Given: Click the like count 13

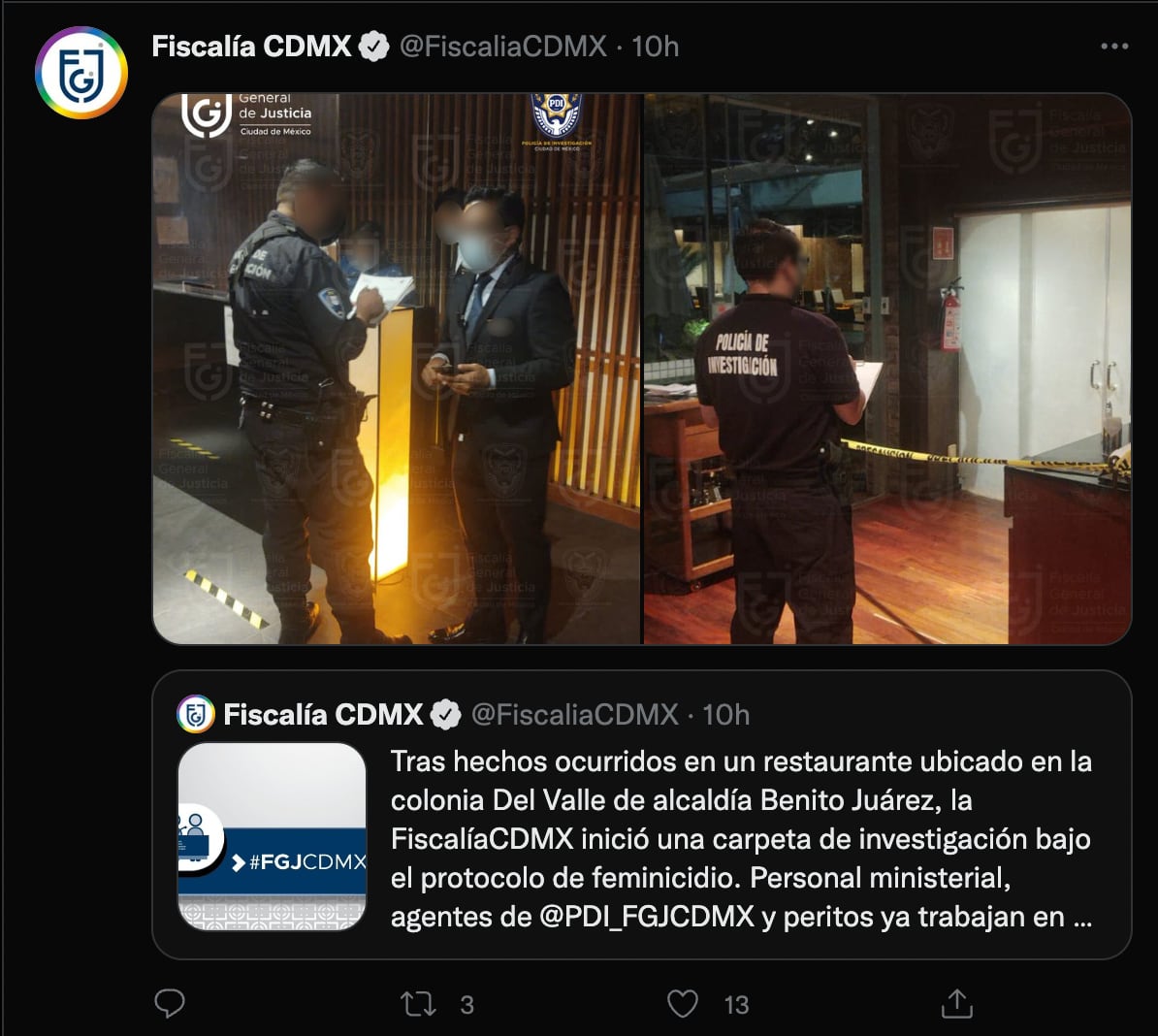Looking at the screenshot, I should click(x=736, y=1005).
